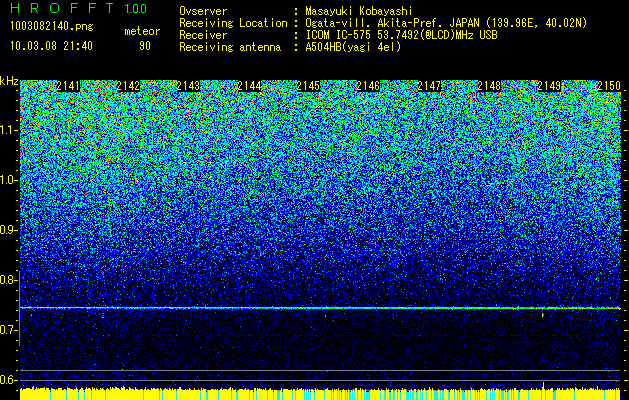The height and width of the screenshot is (400, 629).
Task: Click time marker 2142
Action: pyautogui.click(x=129, y=86)
